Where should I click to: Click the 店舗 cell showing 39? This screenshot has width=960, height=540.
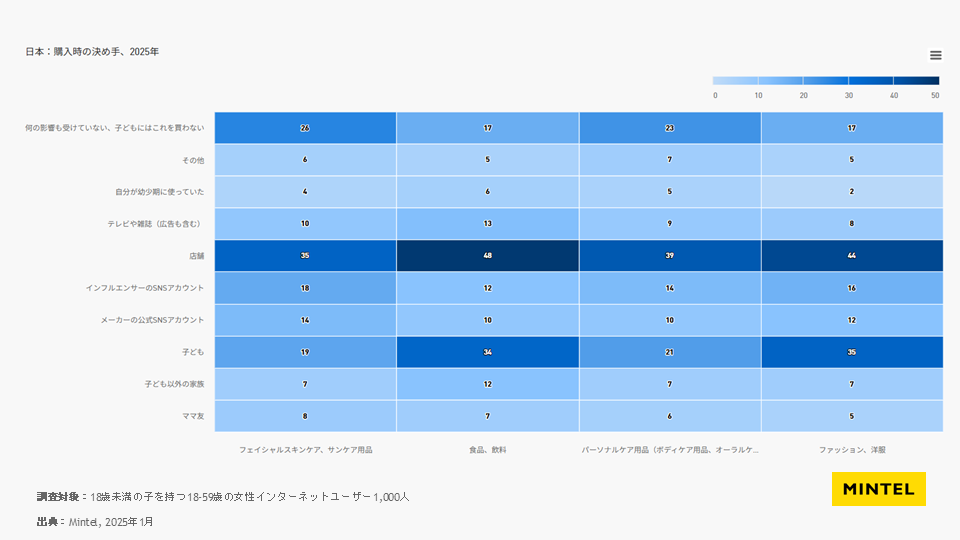point(670,256)
